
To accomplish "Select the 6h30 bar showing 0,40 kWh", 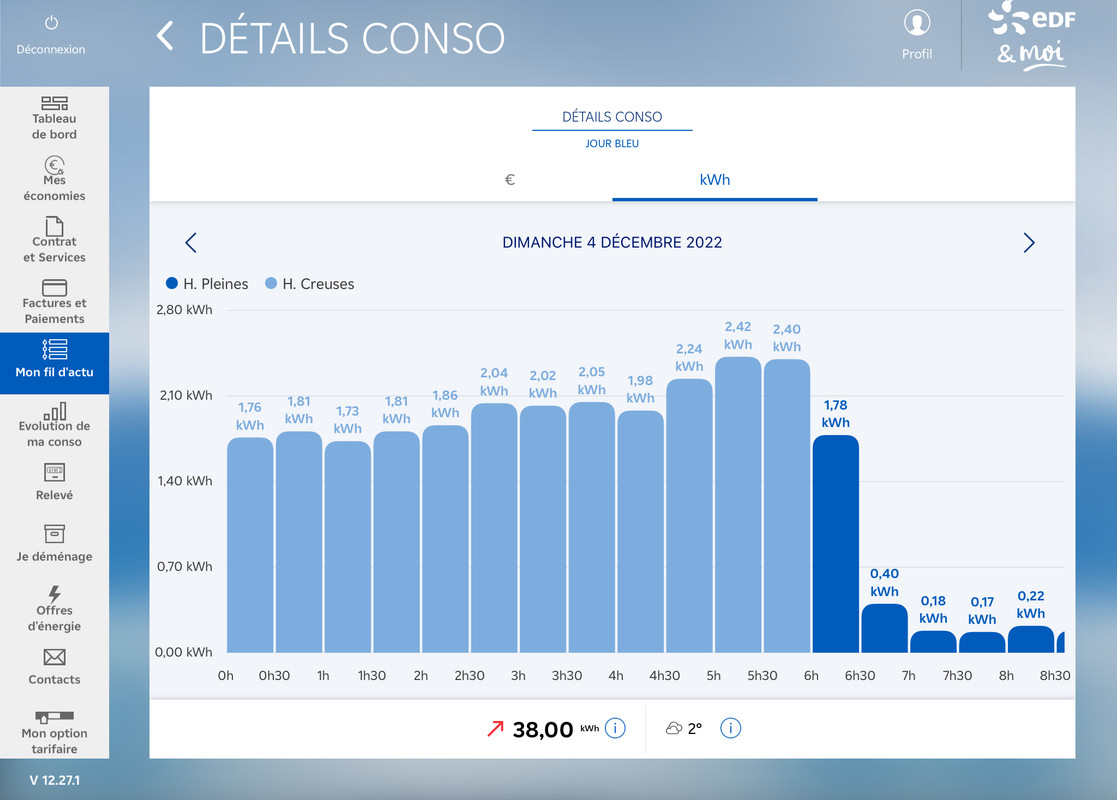I will (884, 628).
